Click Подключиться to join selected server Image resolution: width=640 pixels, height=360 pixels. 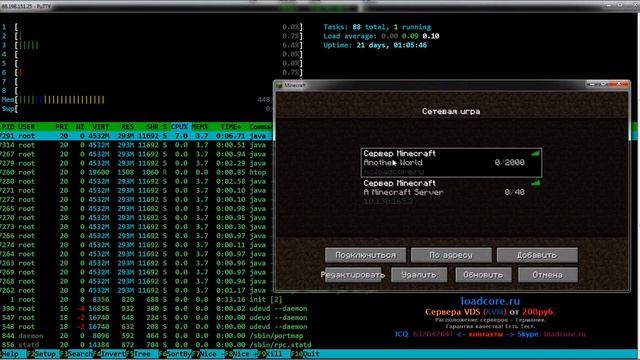[x=365, y=255]
